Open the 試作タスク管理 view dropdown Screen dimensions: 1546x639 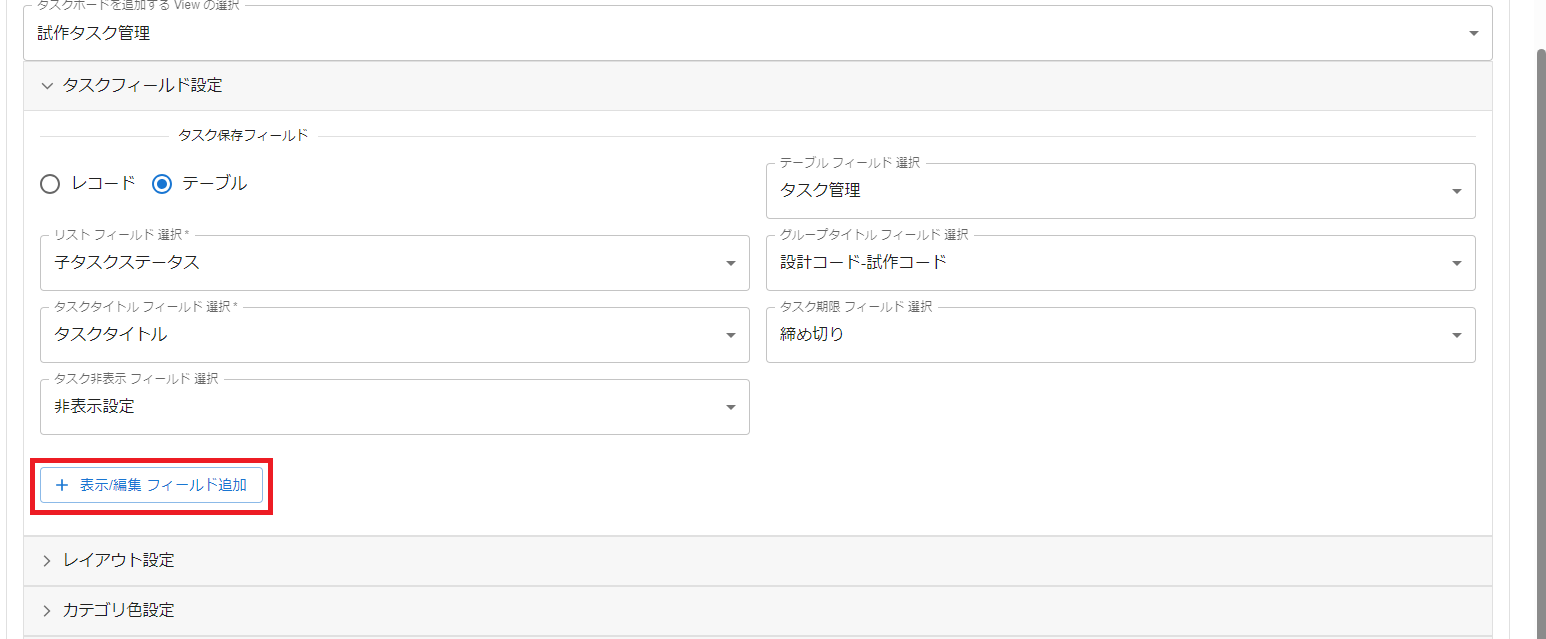coord(700,33)
